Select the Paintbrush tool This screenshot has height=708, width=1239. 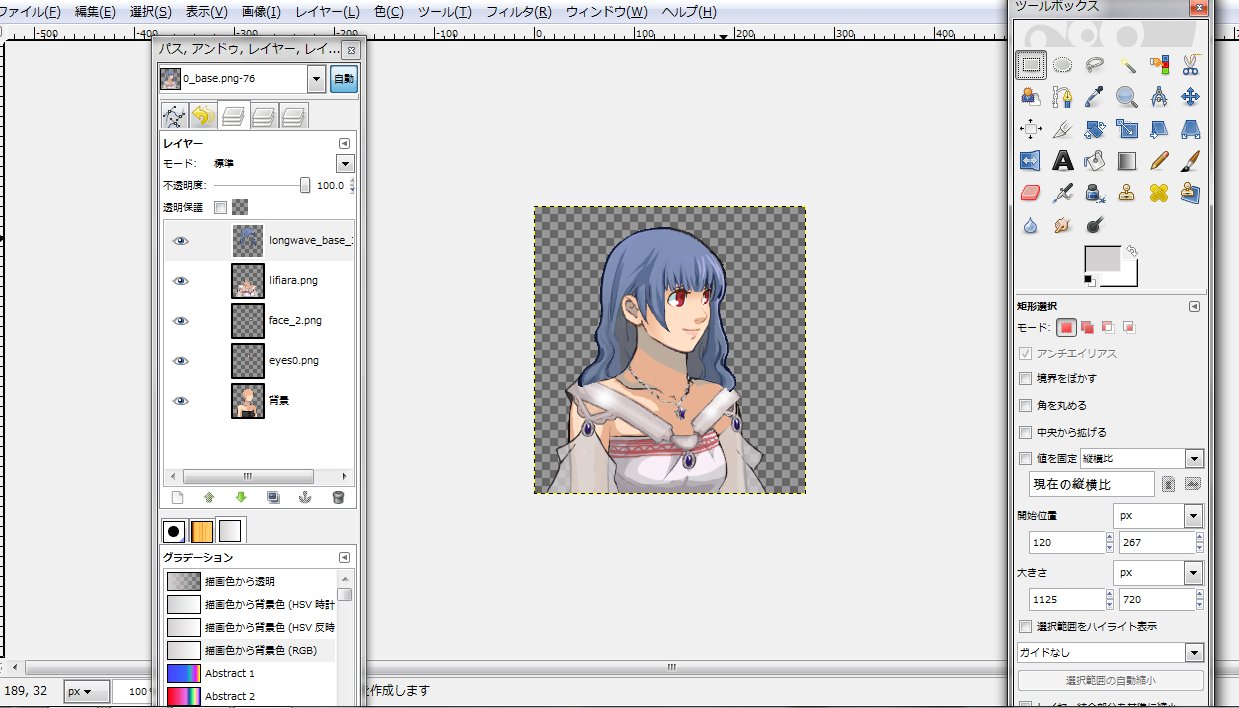(x=1190, y=160)
